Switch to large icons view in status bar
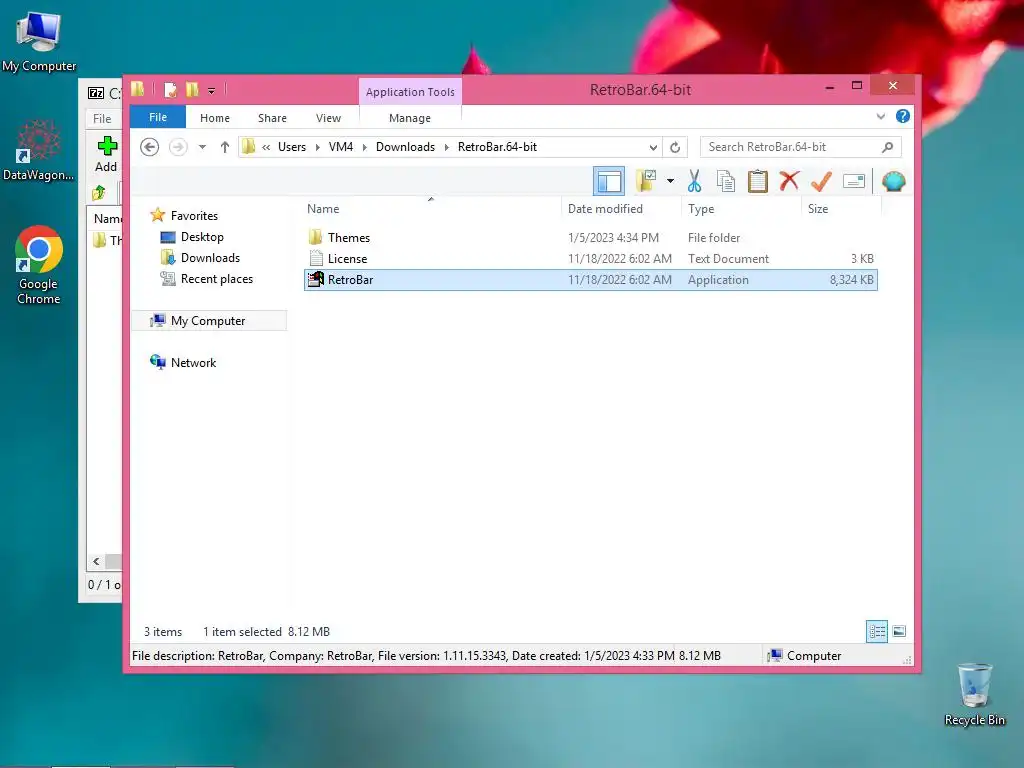 (899, 632)
